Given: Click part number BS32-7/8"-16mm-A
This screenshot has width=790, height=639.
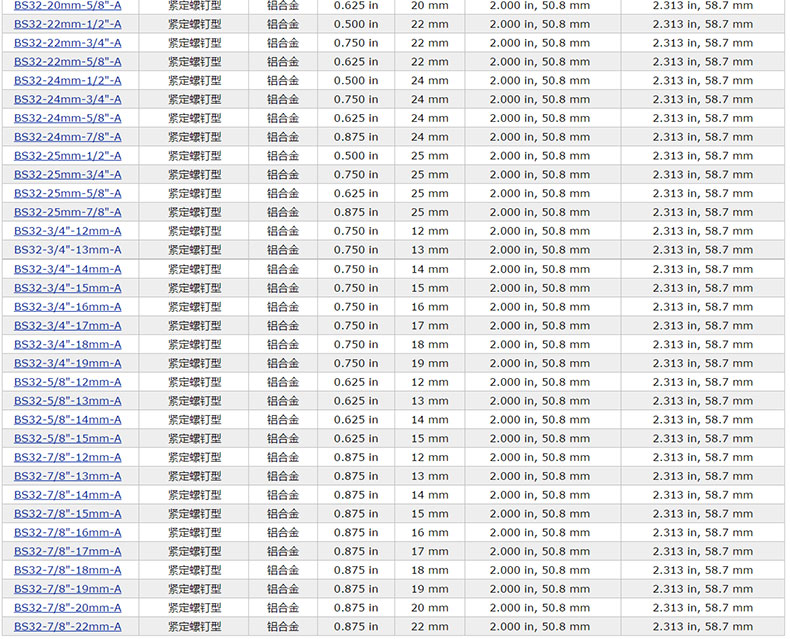Looking at the screenshot, I should point(68,533).
